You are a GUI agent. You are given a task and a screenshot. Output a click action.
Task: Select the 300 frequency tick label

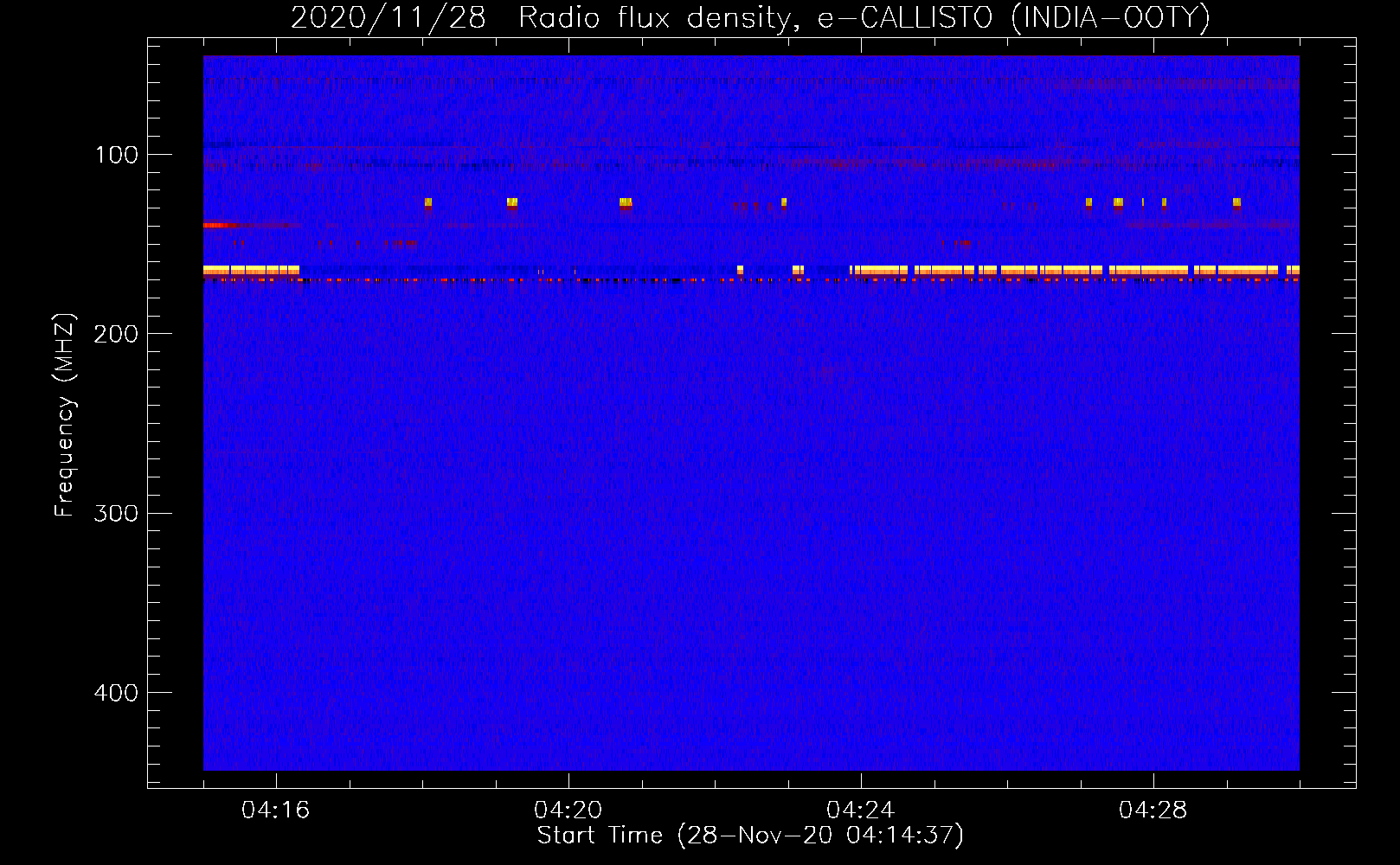[x=116, y=514]
